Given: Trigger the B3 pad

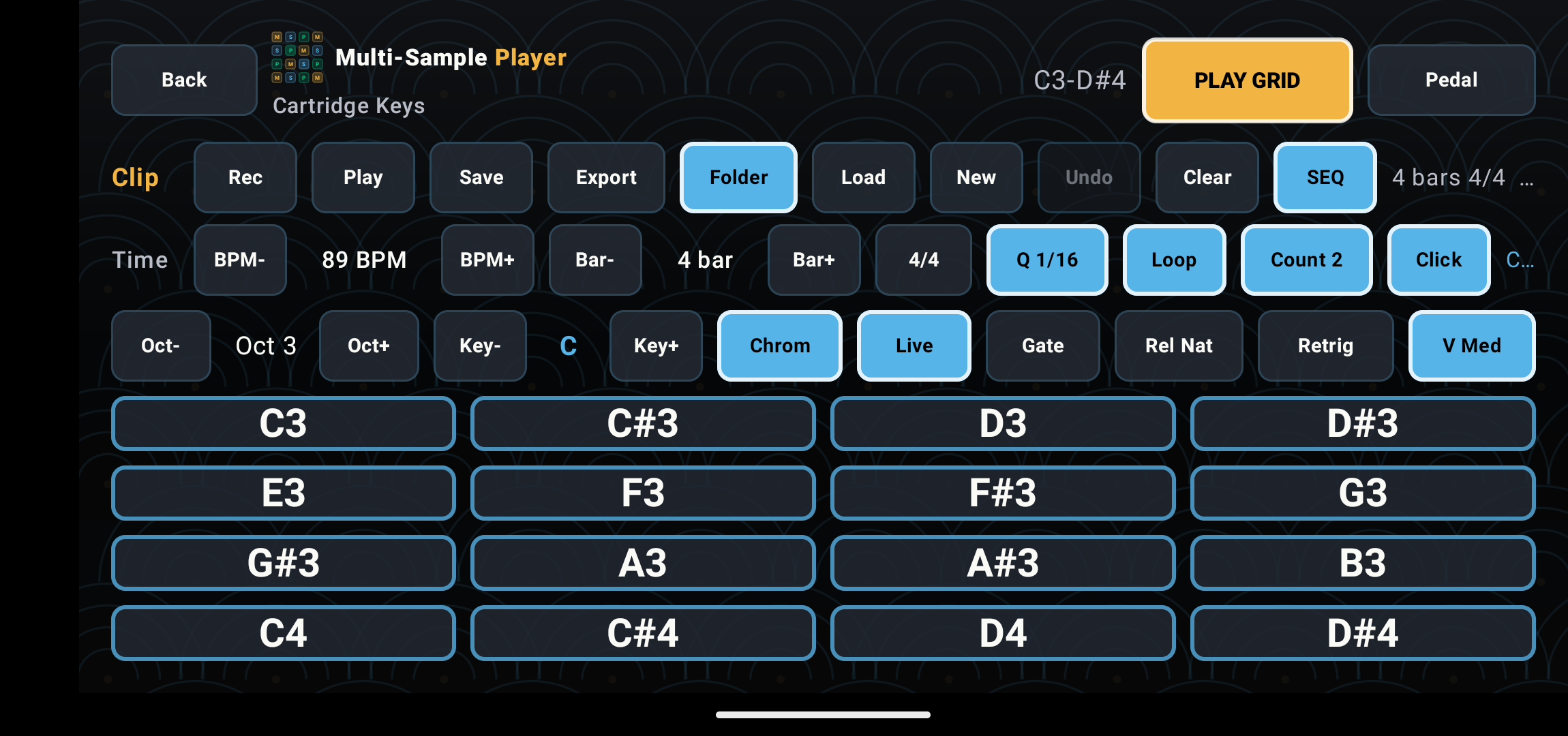Looking at the screenshot, I should coord(1363,563).
